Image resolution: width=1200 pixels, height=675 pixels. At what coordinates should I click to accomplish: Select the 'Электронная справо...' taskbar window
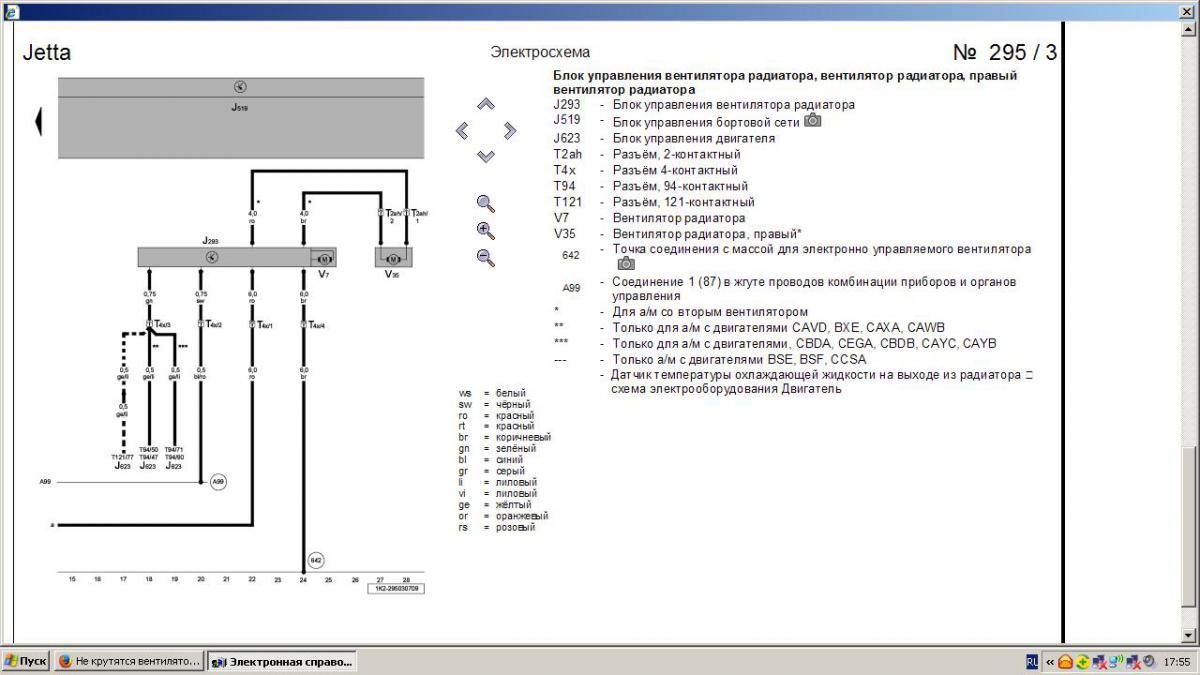tap(283, 661)
